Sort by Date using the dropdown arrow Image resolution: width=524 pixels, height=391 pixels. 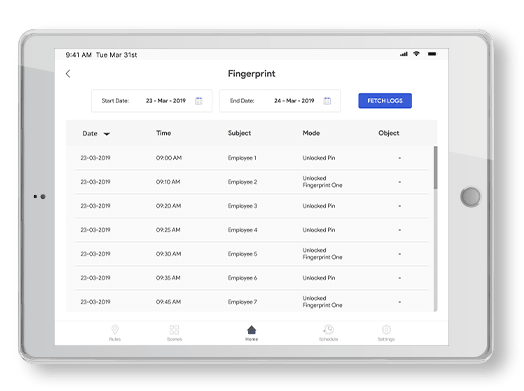coord(107,134)
